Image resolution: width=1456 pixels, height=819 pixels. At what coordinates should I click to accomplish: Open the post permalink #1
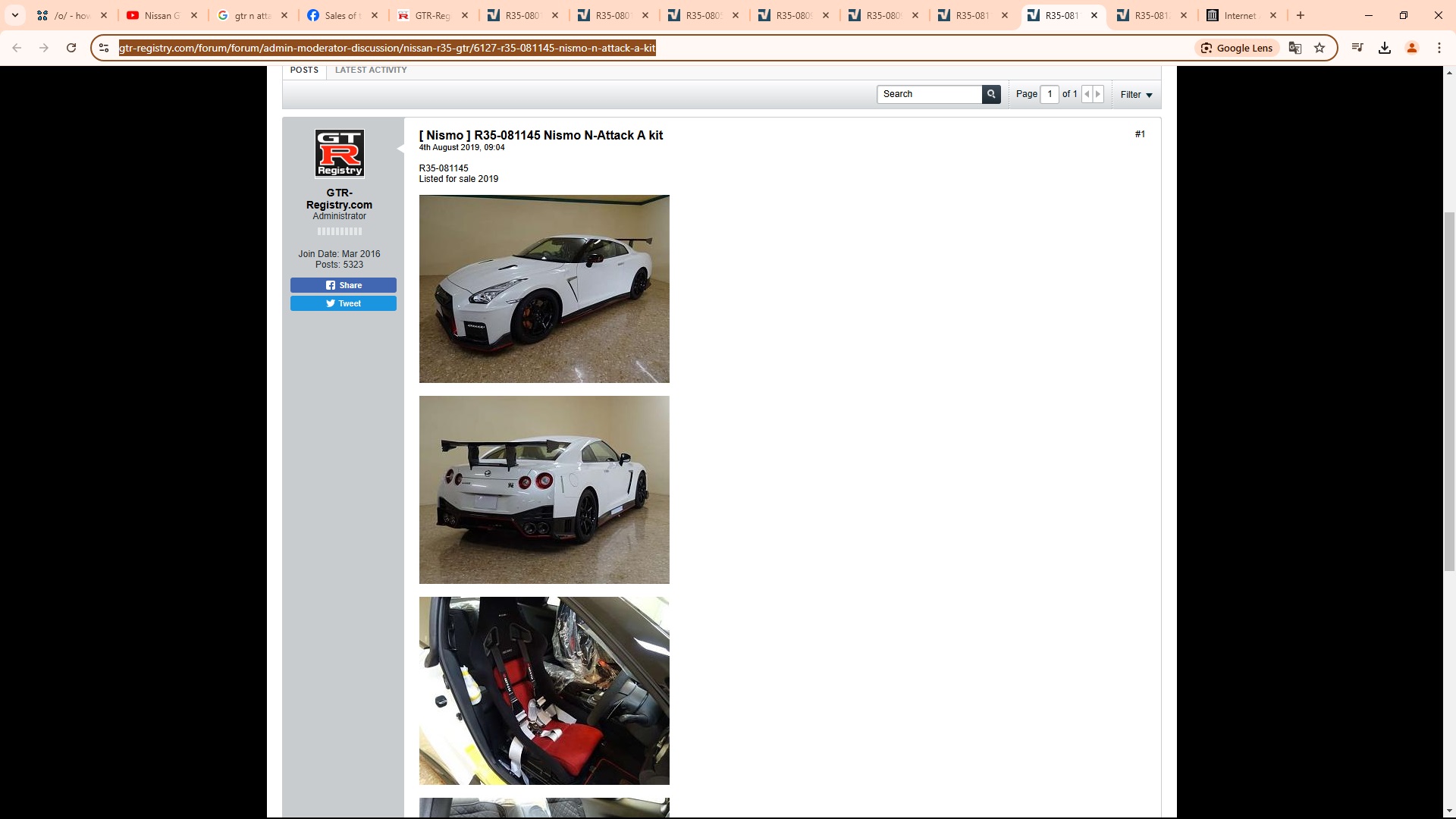pyautogui.click(x=1140, y=134)
